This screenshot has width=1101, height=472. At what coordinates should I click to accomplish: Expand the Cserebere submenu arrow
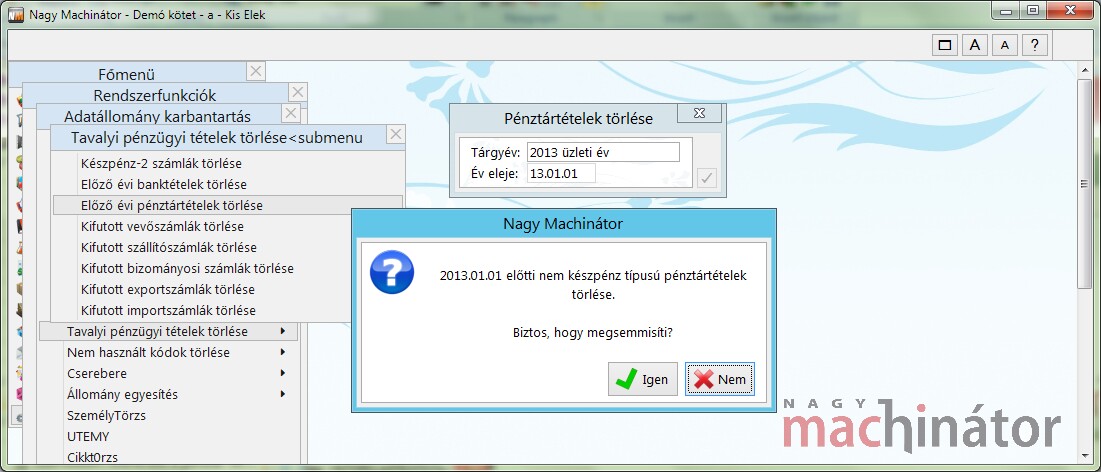point(283,373)
